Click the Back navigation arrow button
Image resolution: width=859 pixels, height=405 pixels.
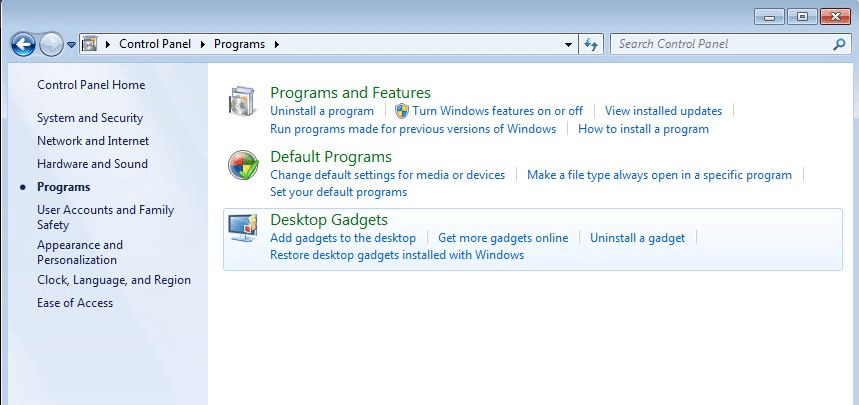pyautogui.click(x=23, y=44)
